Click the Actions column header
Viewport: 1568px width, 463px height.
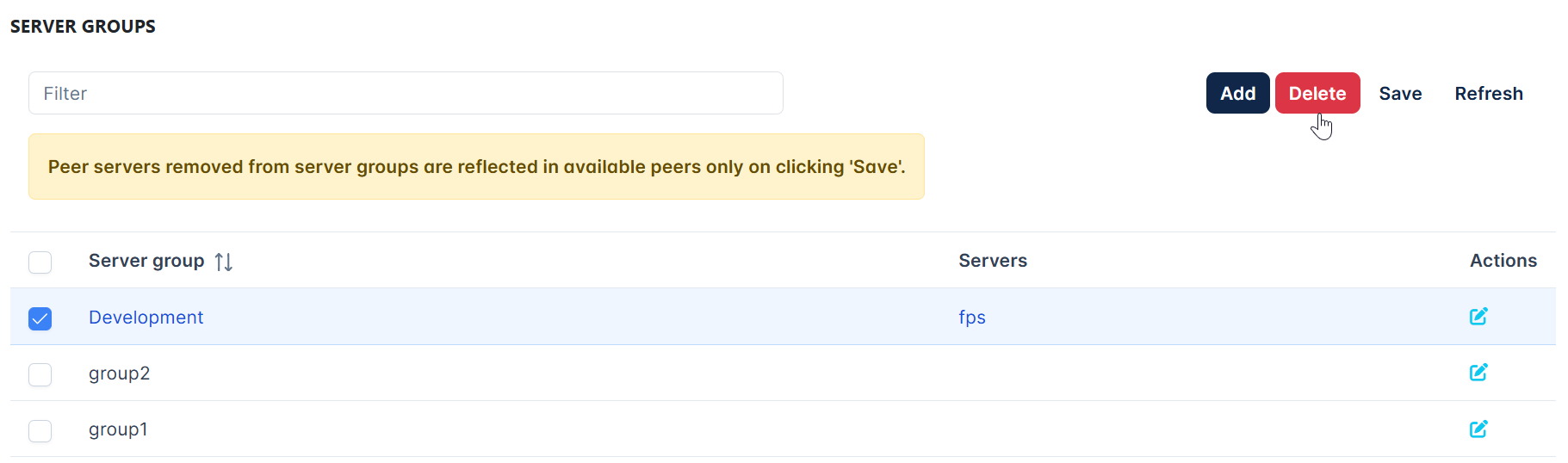1503,261
